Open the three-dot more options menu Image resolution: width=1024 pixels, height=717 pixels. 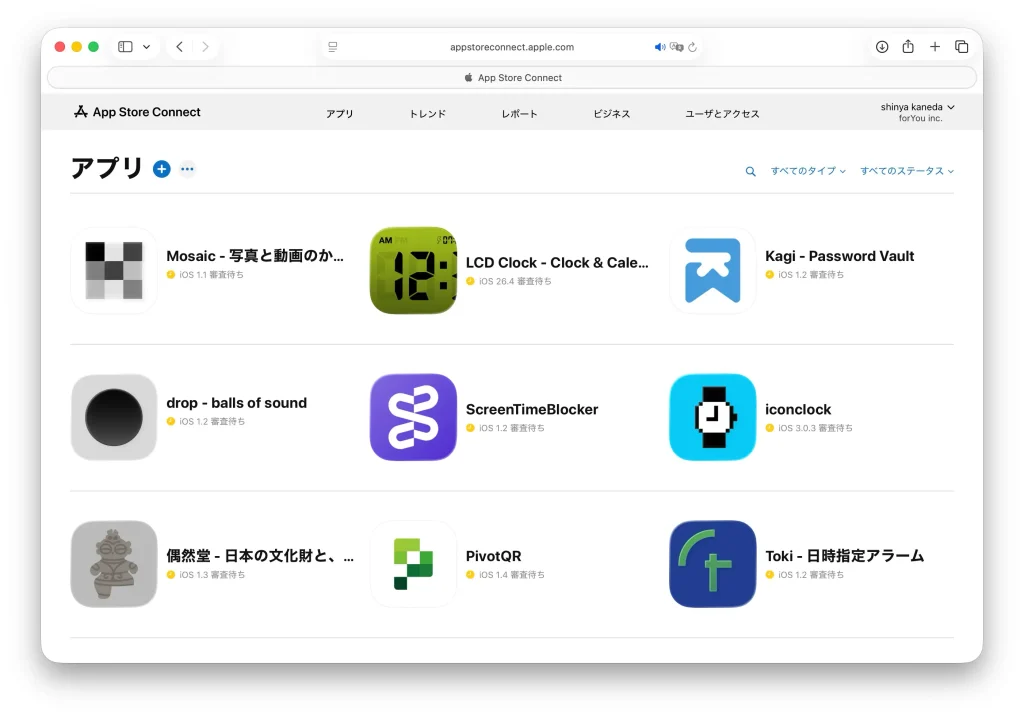tap(187, 169)
